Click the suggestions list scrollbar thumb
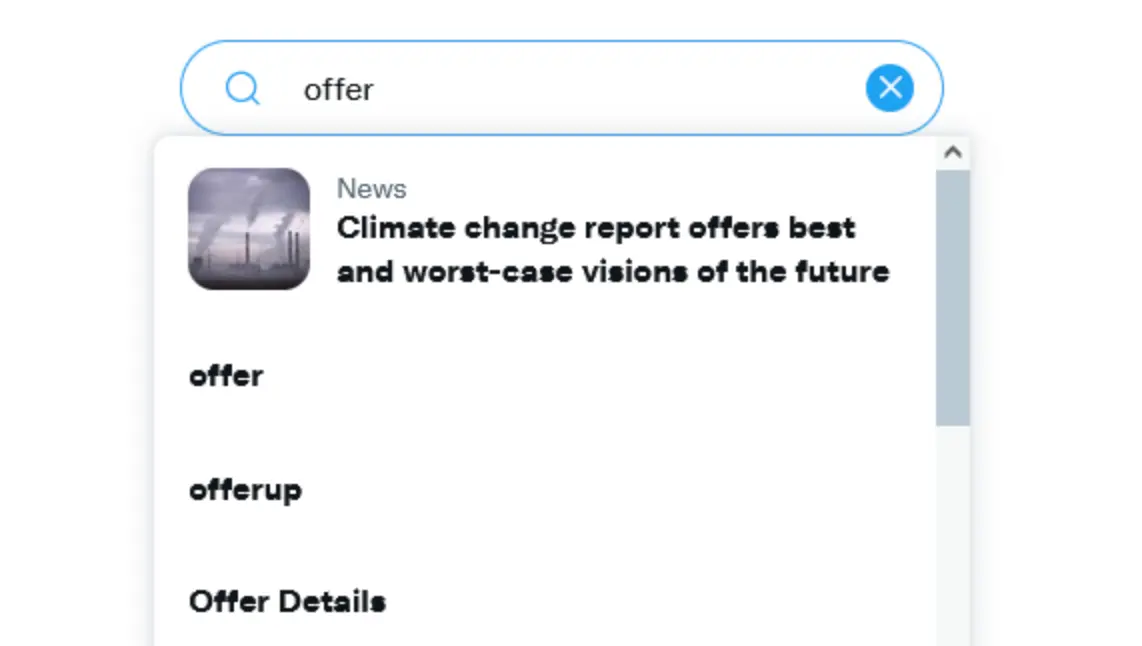Screen dimensions: 1142x646 click(953, 297)
